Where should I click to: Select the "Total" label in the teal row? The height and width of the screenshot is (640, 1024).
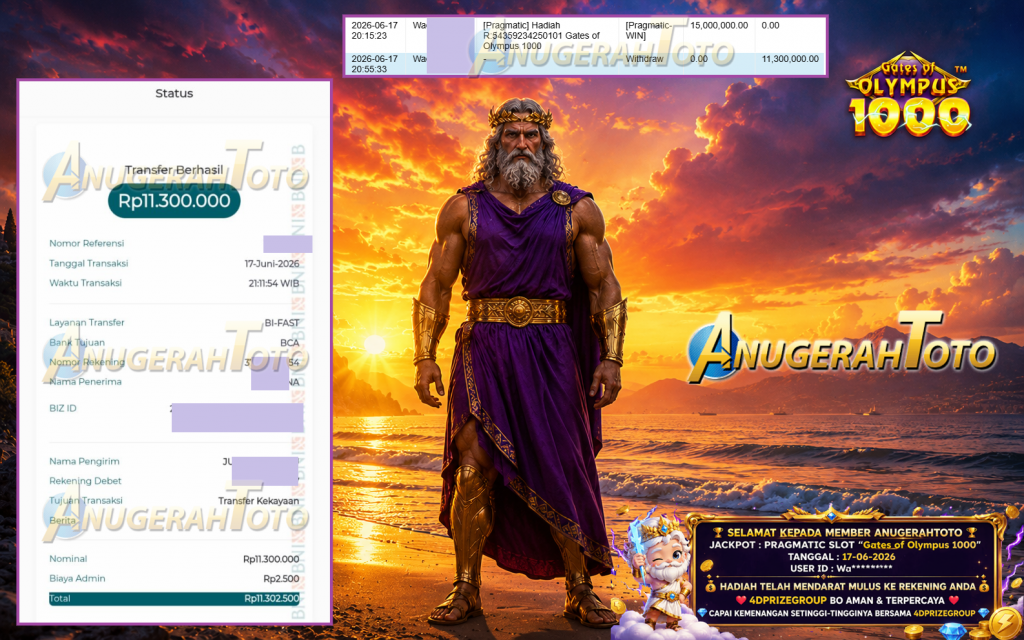pos(60,598)
